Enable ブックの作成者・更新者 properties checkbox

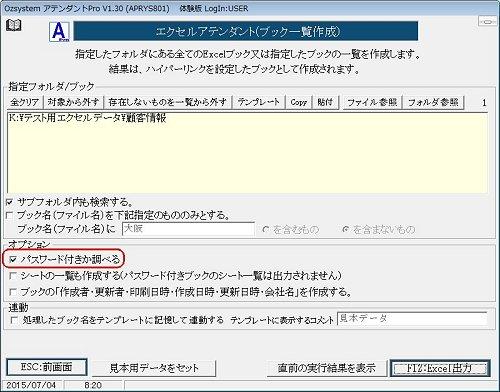tap(13, 292)
